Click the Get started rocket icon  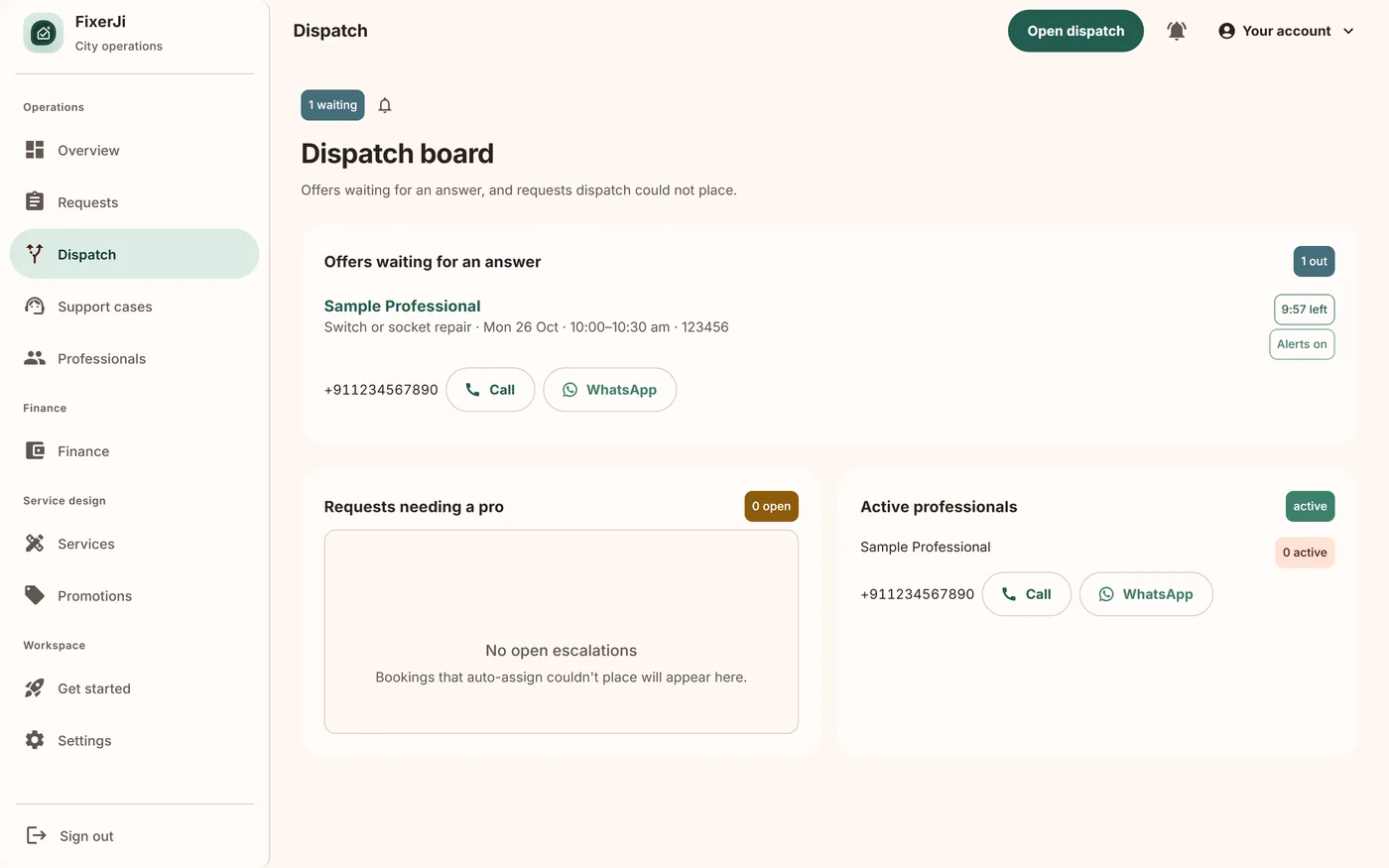(35, 687)
